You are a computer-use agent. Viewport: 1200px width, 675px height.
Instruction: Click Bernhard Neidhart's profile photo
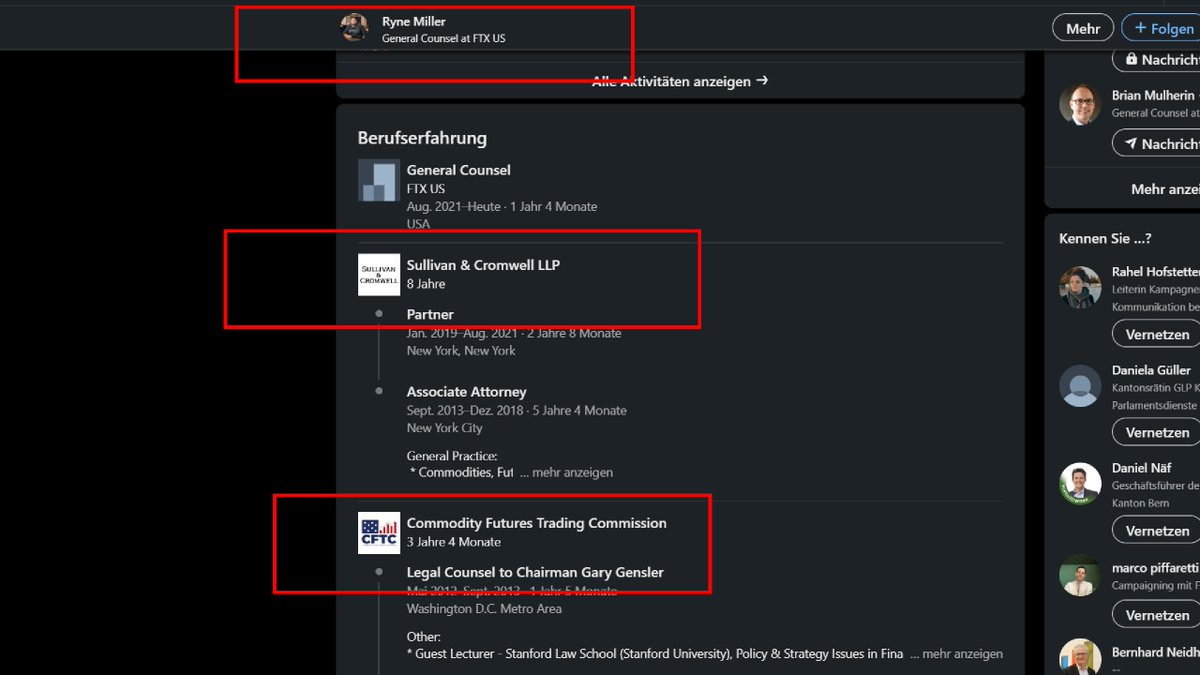(x=1080, y=657)
